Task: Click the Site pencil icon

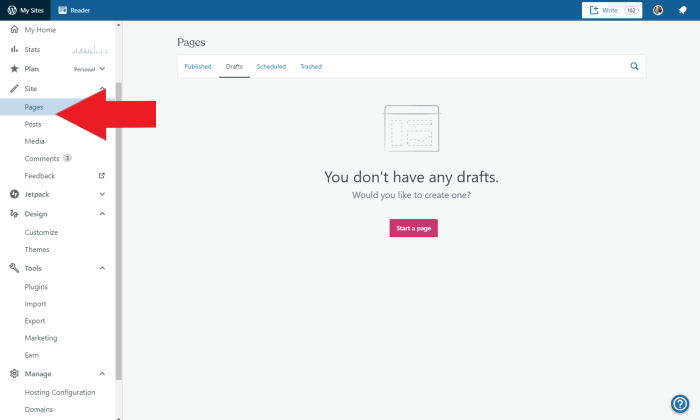Action: 14,88
